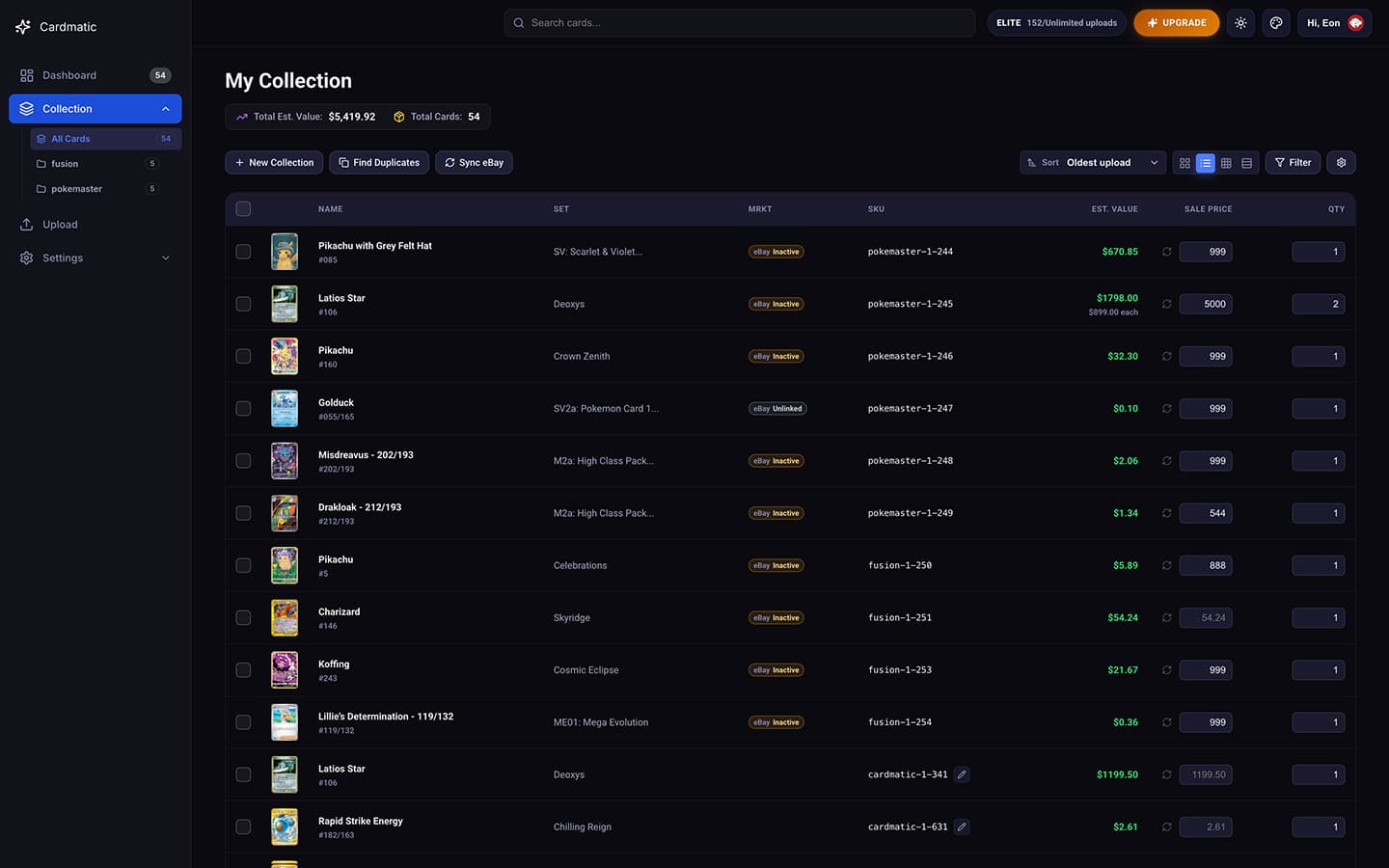The image size is (1389, 868).
Task: Check the Pikachu Crown Zenith row
Action: pos(243,356)
